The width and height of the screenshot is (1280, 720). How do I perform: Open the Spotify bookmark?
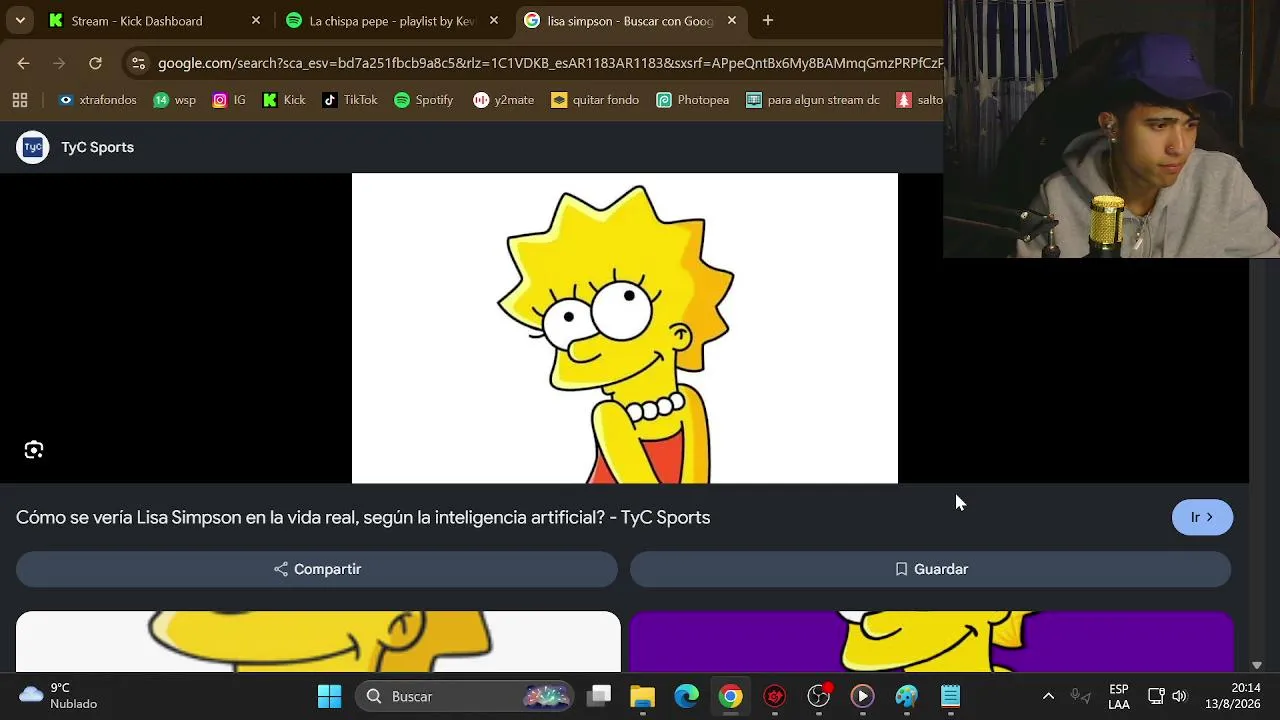(424, 100)
